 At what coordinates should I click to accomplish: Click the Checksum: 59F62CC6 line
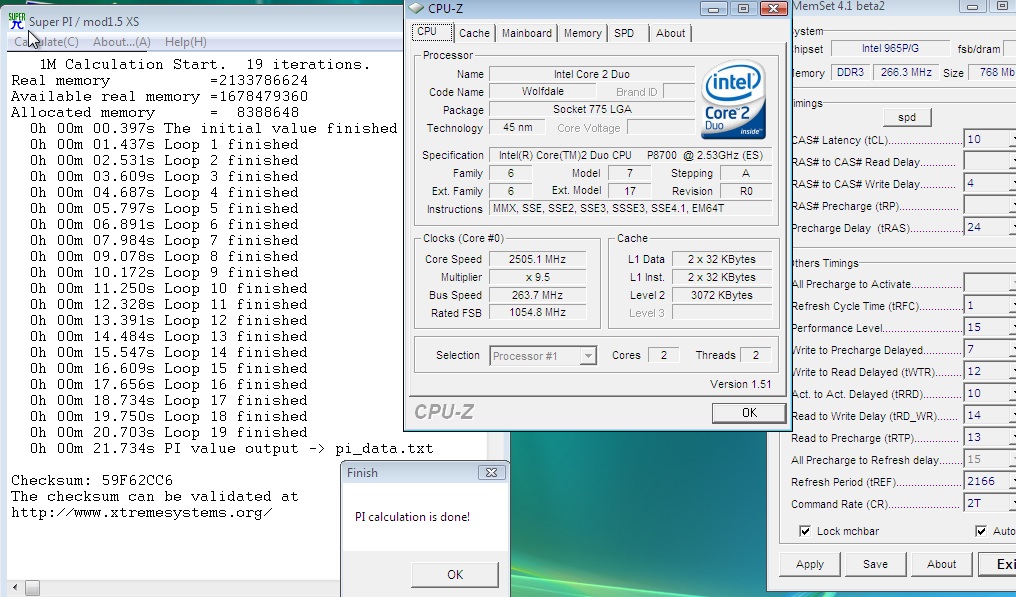pos(92,480)
